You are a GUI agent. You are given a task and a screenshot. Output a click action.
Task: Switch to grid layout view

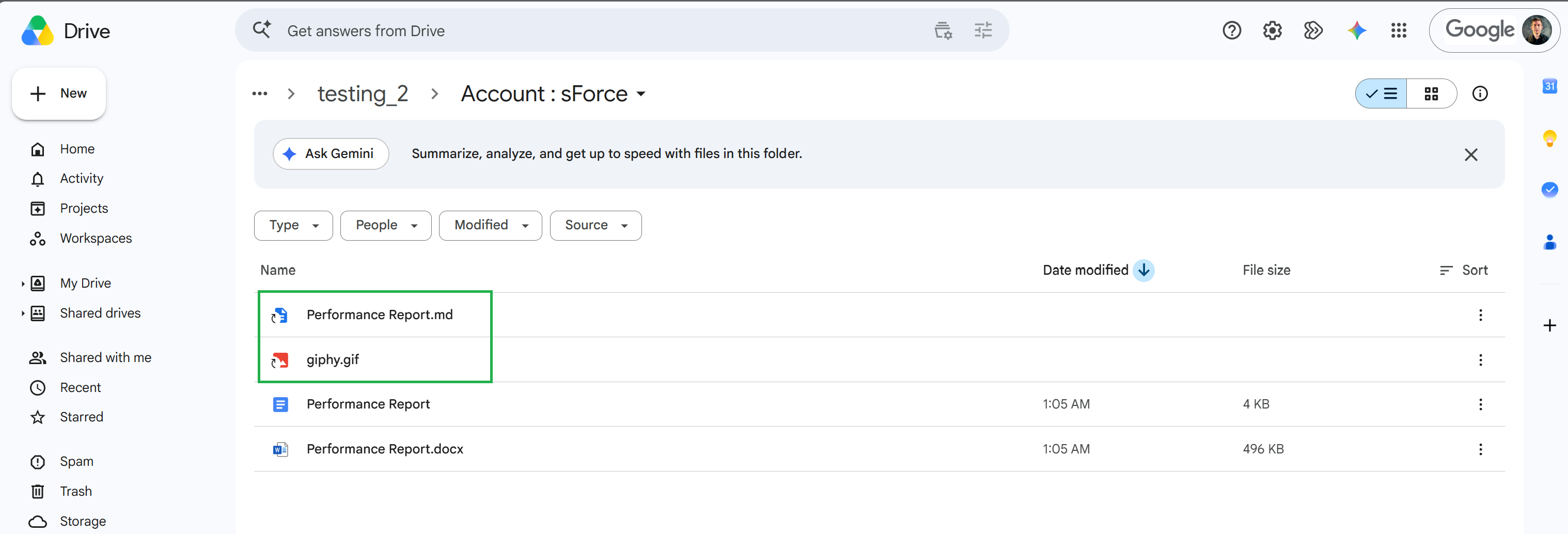pyautogui.click(x=1431, y=93)
